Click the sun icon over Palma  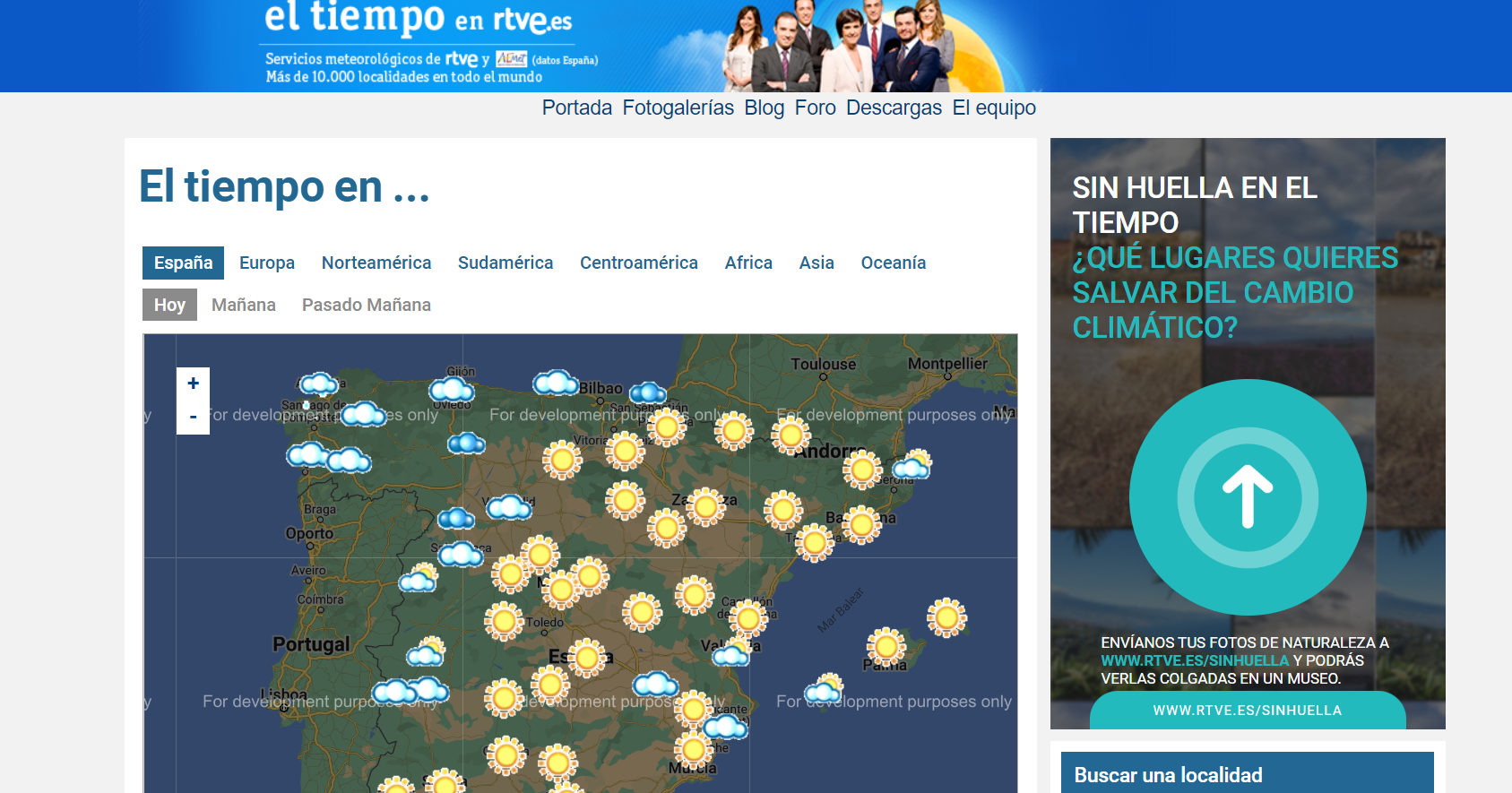pos(886,646)
